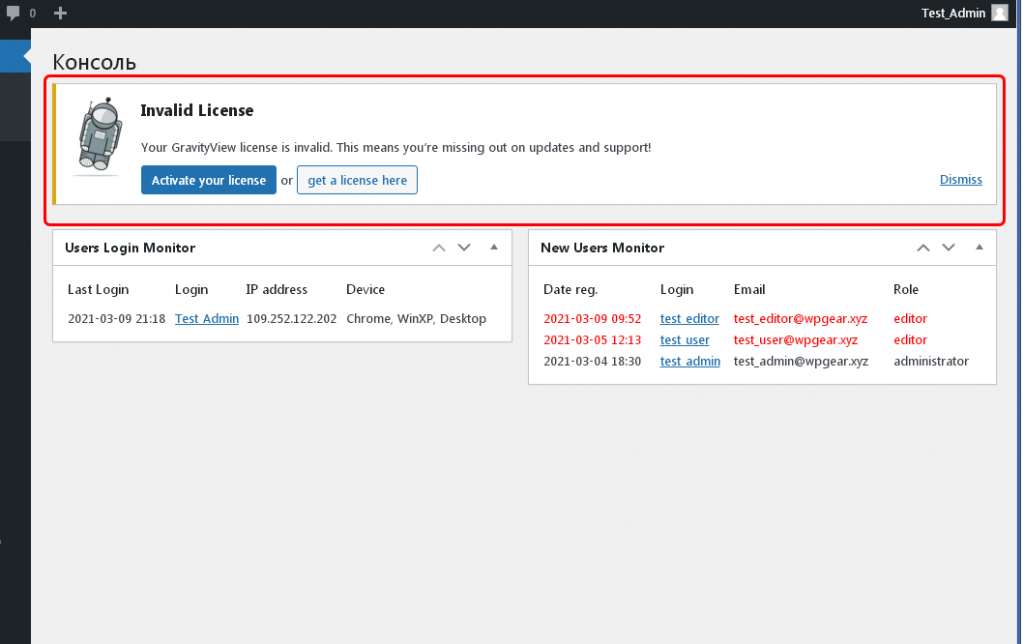Click the Test_Admin account name
Screen dimensions: 1024x644
[x=953, y=13]
